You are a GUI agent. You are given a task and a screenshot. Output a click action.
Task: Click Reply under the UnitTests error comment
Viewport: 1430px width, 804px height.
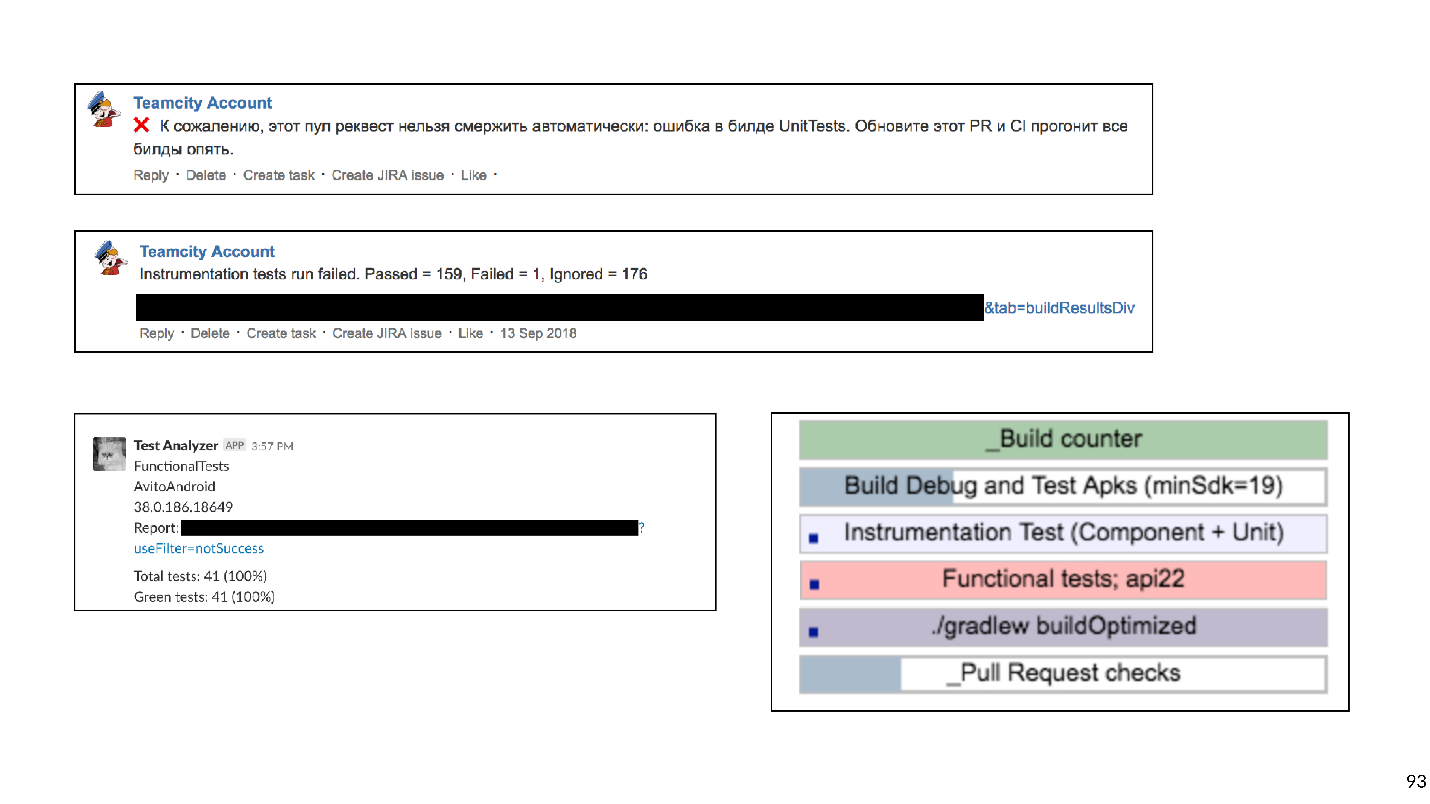(151, 175)
